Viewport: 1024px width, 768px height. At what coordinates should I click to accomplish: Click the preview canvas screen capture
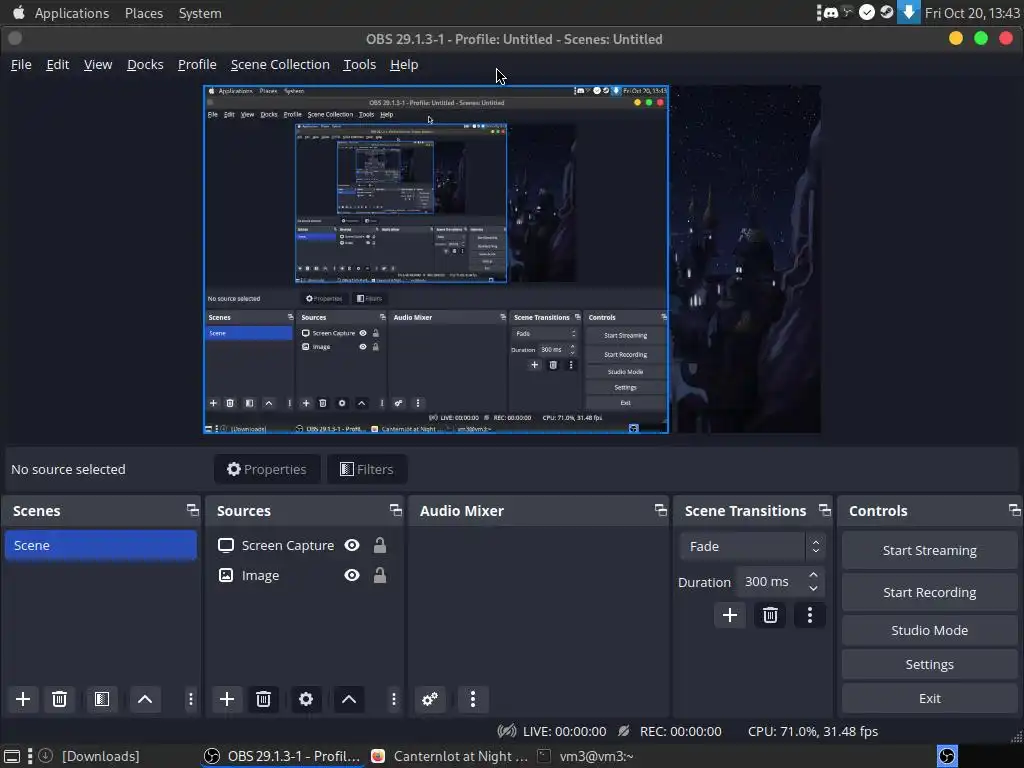click(436, 259)
